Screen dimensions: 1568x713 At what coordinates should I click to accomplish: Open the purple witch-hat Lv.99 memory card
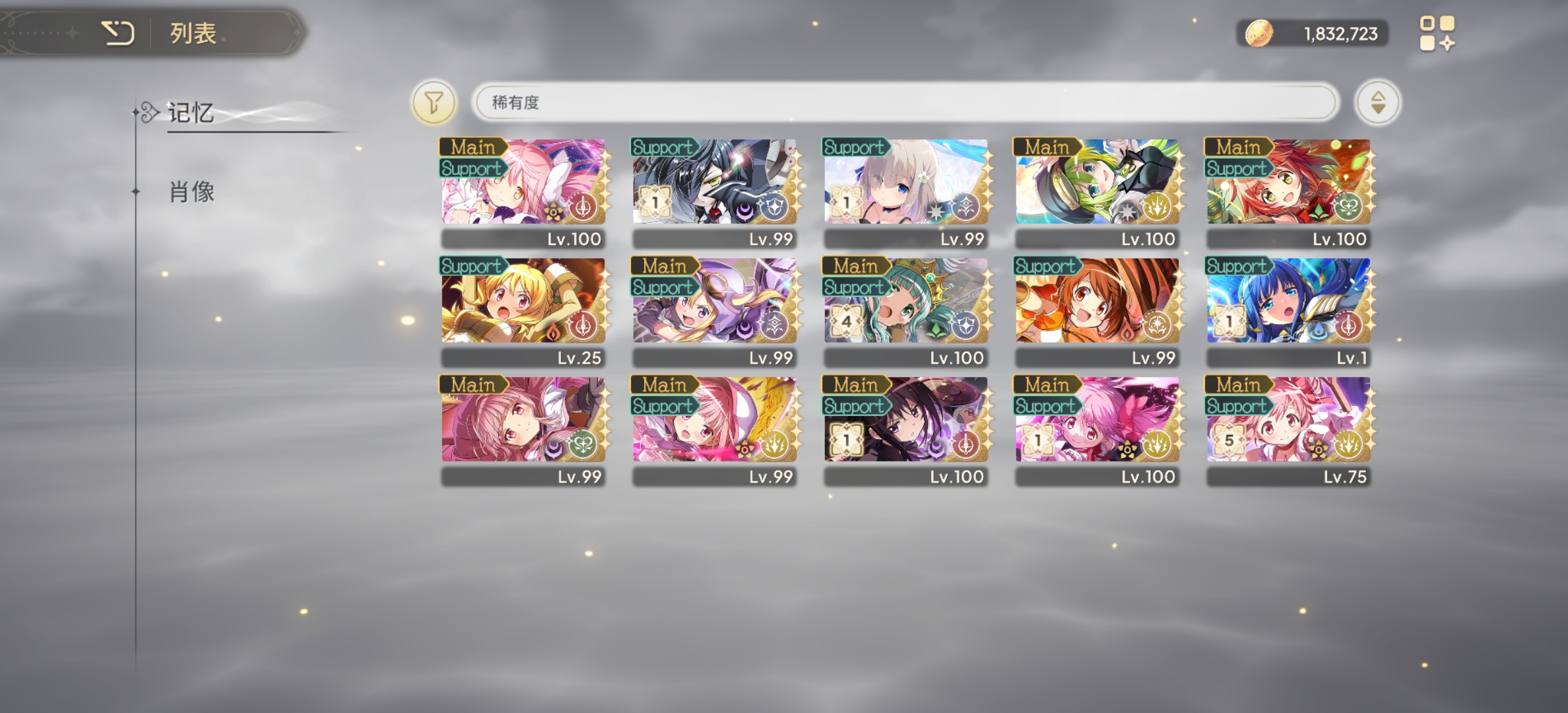[715, 311]
